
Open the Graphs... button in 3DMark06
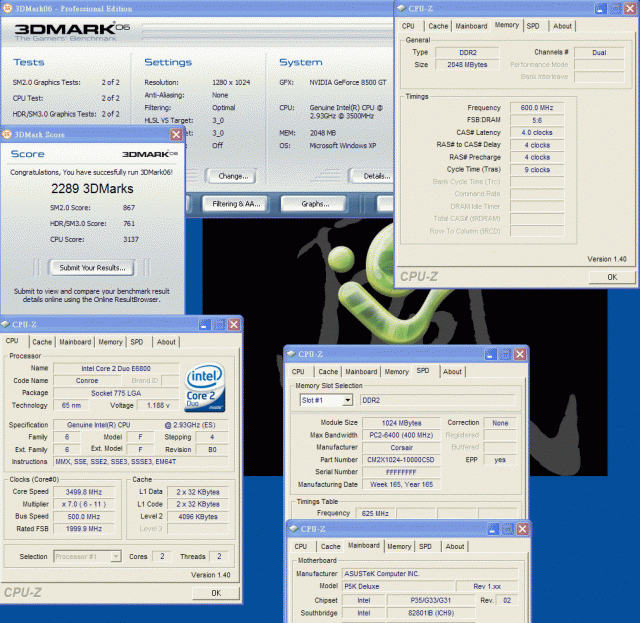tap(315, 204)
